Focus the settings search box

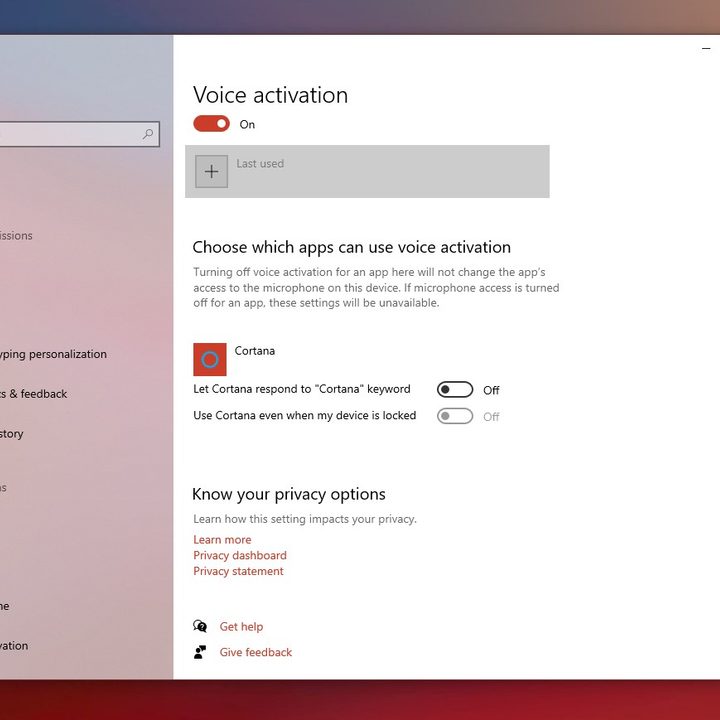tap(79, 134)
